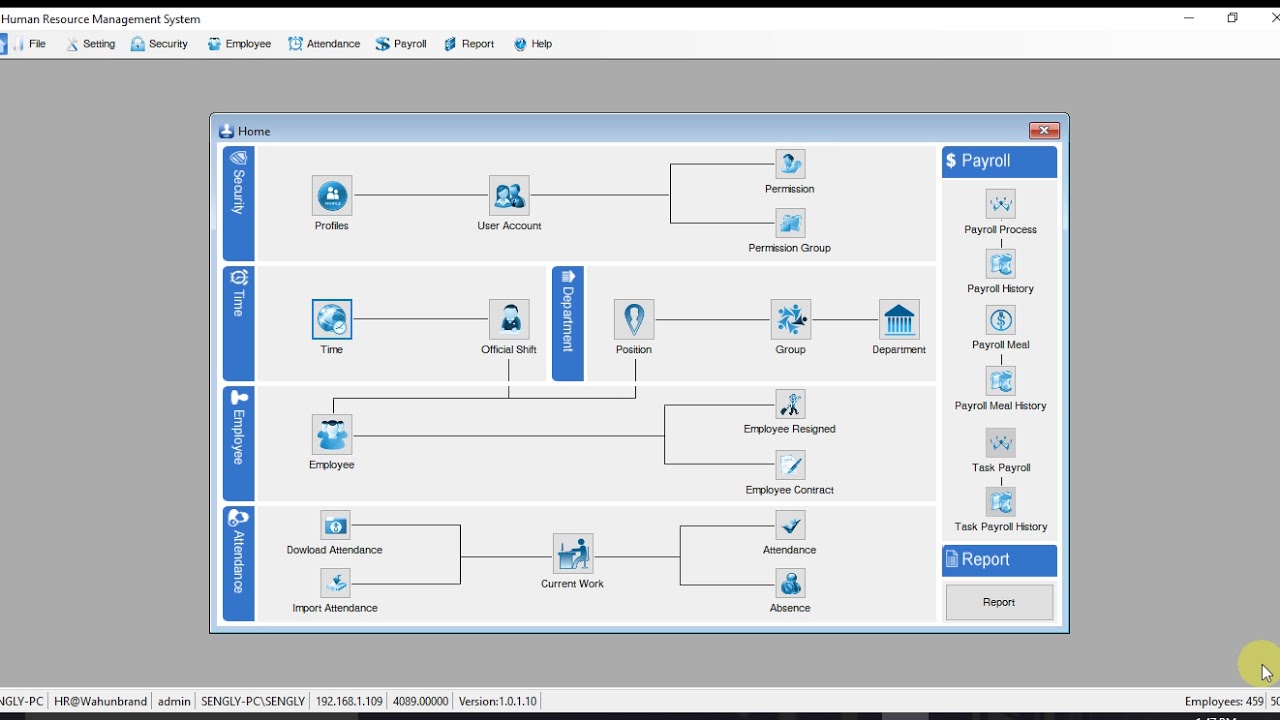The image size is (1280, 720).
Task: Open the Permission Group icon
Action: point(790,223)
